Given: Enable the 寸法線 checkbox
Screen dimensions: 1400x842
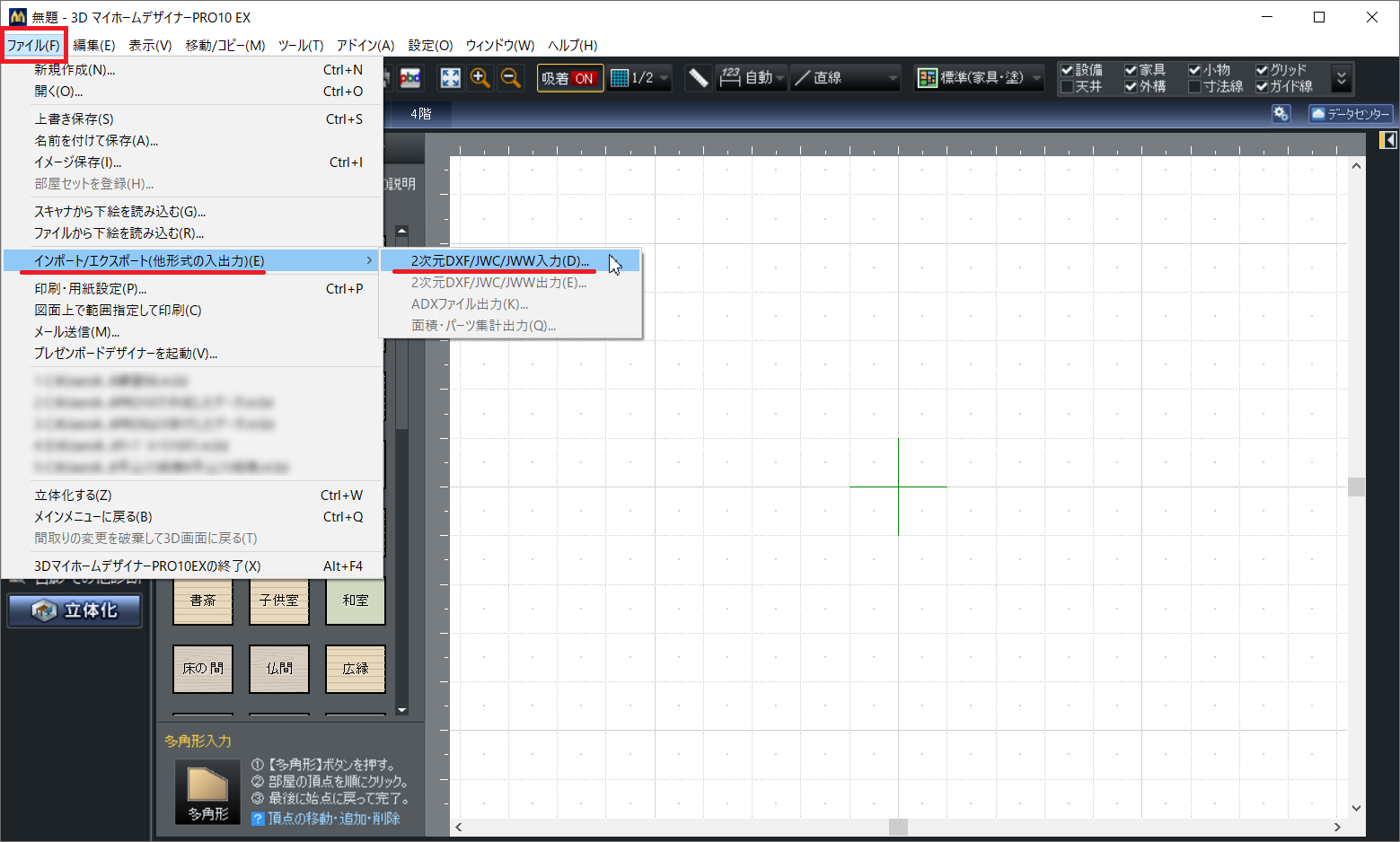Looking at the screenshot, I should (1195, 87).
